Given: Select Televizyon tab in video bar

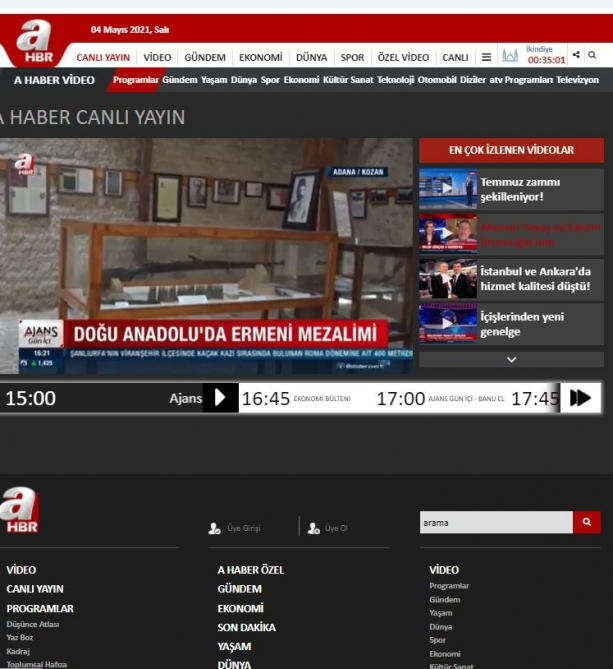Looking at the screenshot, I should click(x=577, y=80).
